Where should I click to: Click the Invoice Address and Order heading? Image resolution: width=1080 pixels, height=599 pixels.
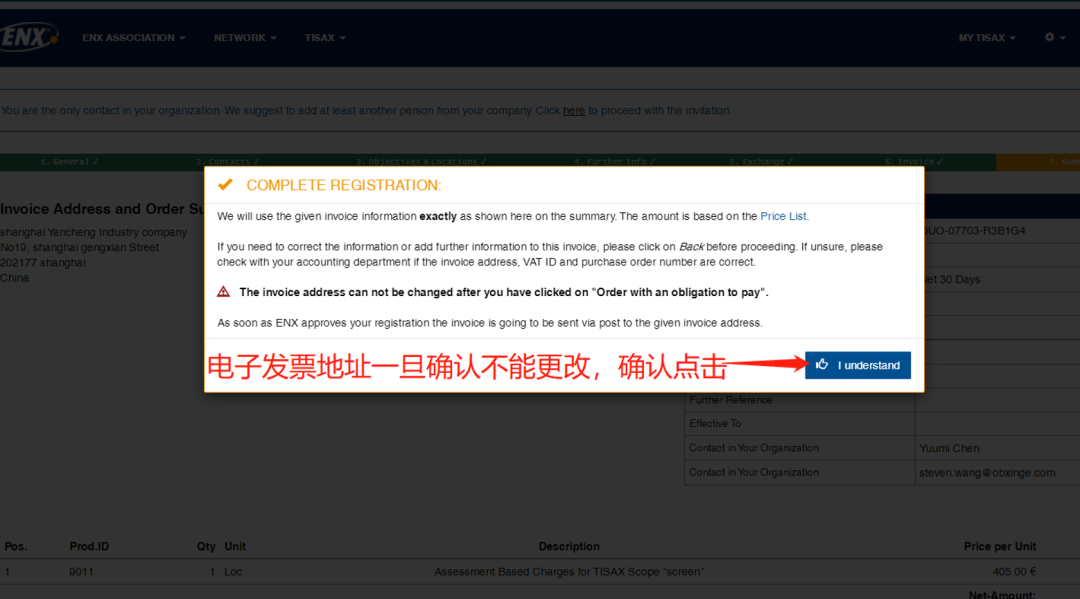[x=102, y=209]
